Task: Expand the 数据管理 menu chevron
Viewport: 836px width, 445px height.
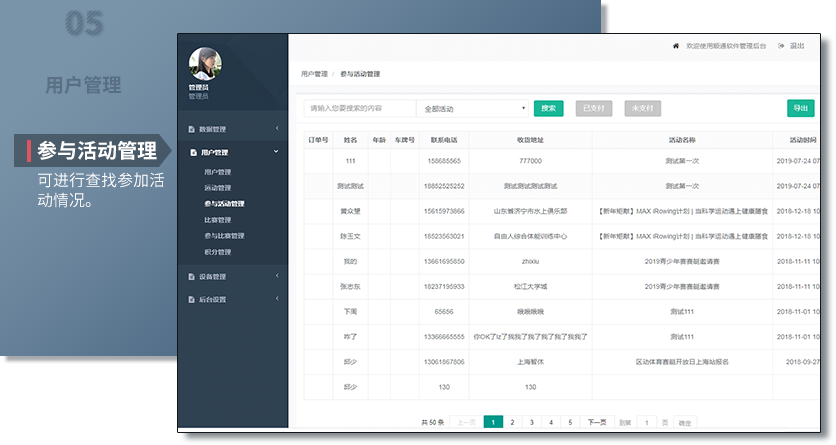Action: coord(277,129)
